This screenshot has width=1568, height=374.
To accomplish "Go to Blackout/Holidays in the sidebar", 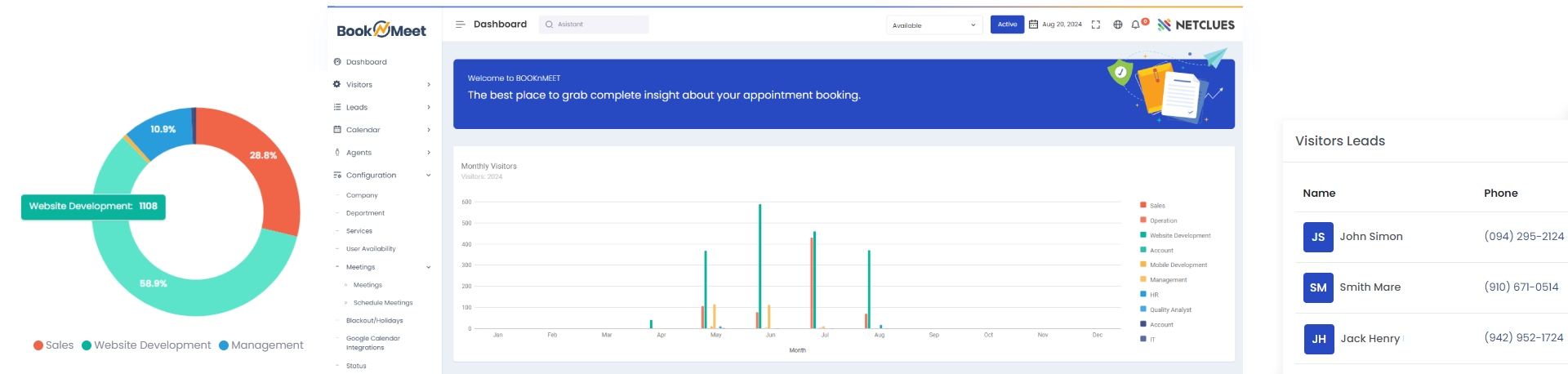I will (x=374, y=321).
